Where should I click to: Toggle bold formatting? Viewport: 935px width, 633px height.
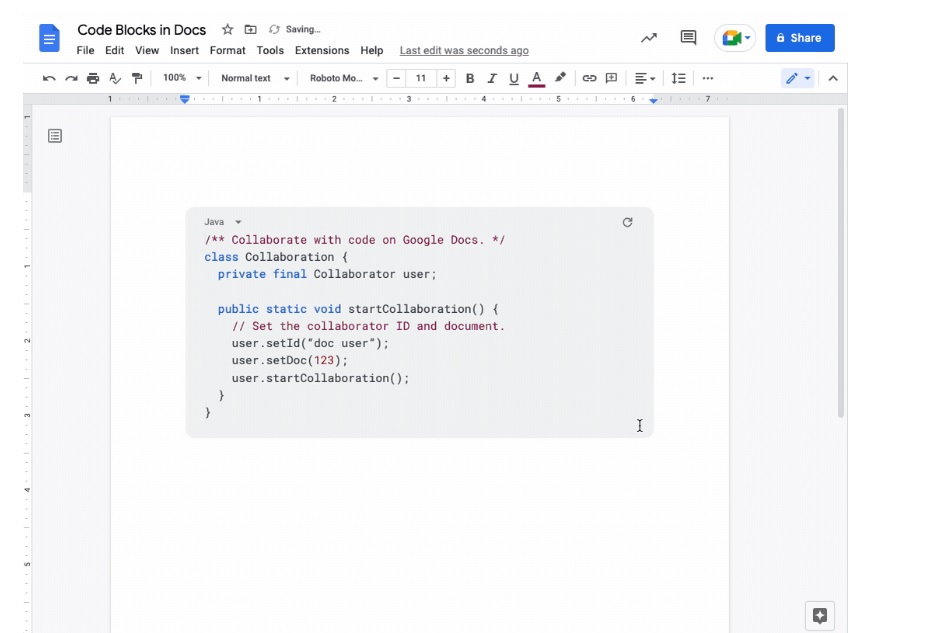[470, 78]
